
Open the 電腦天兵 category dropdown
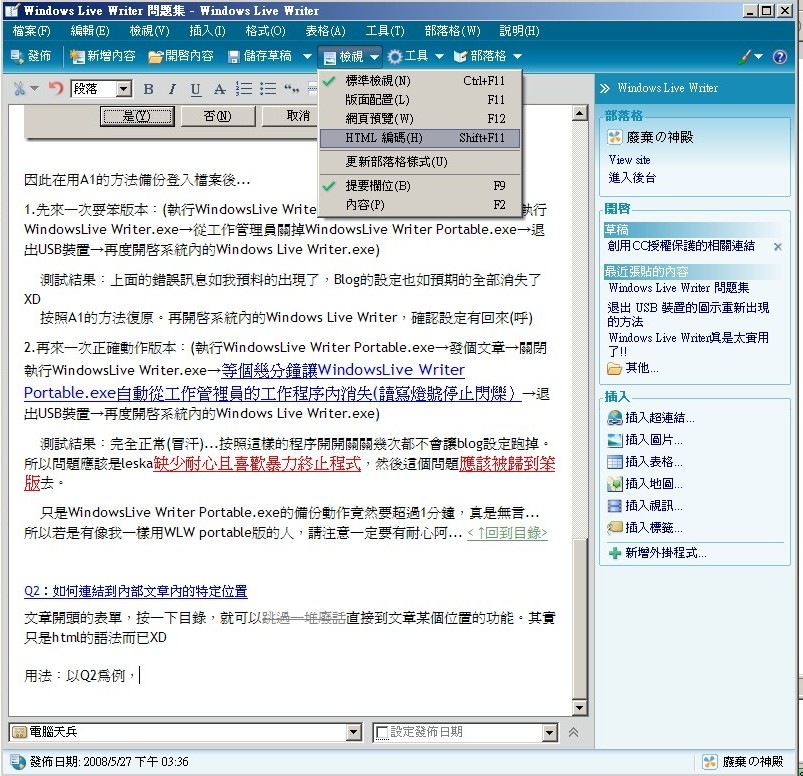[x=353, y=732]
